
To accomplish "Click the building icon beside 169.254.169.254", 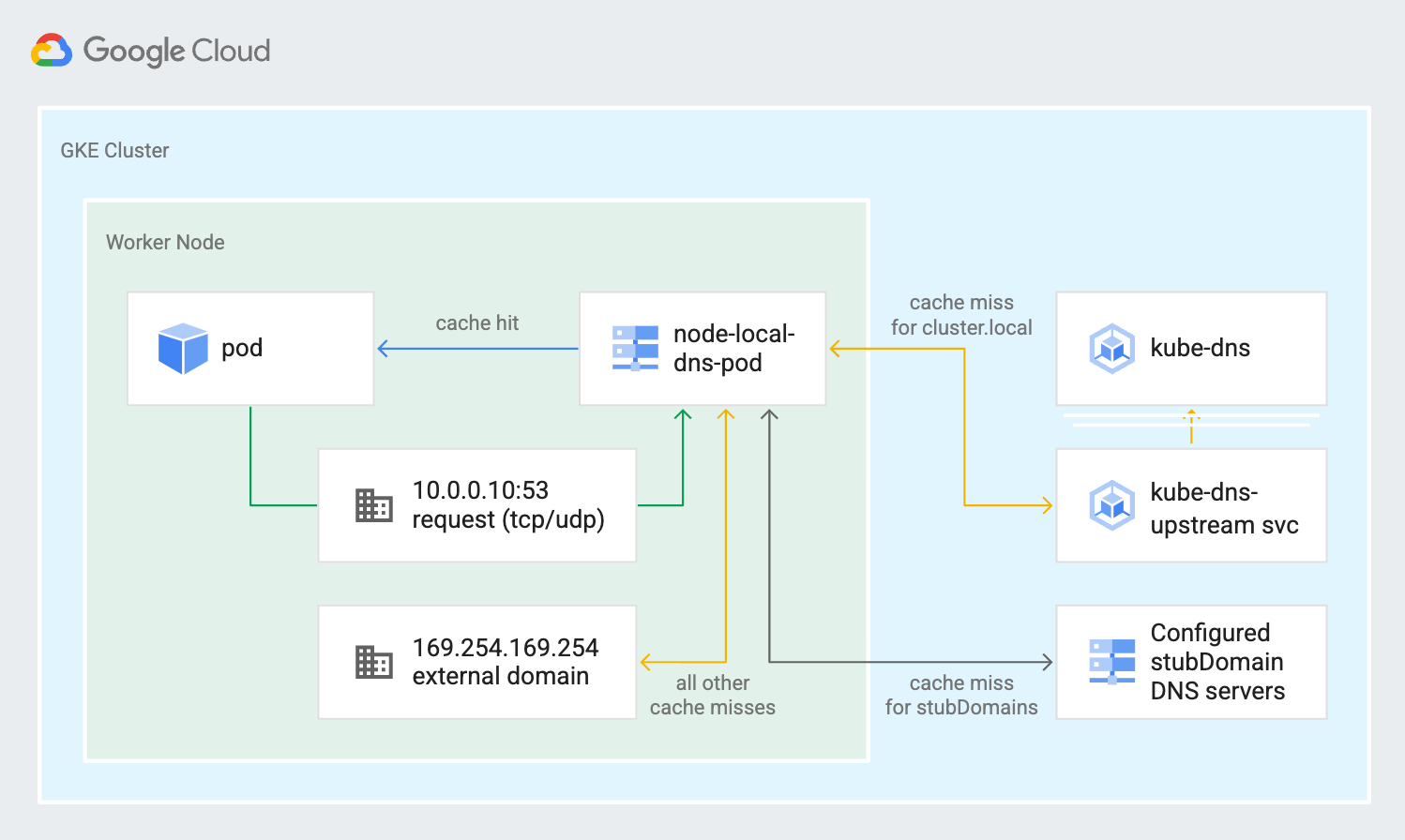I will (x=374, y=662).
